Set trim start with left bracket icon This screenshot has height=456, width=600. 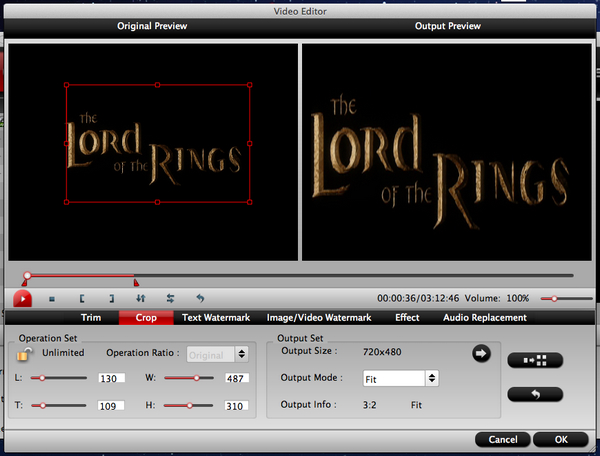(x=82, y=299)
